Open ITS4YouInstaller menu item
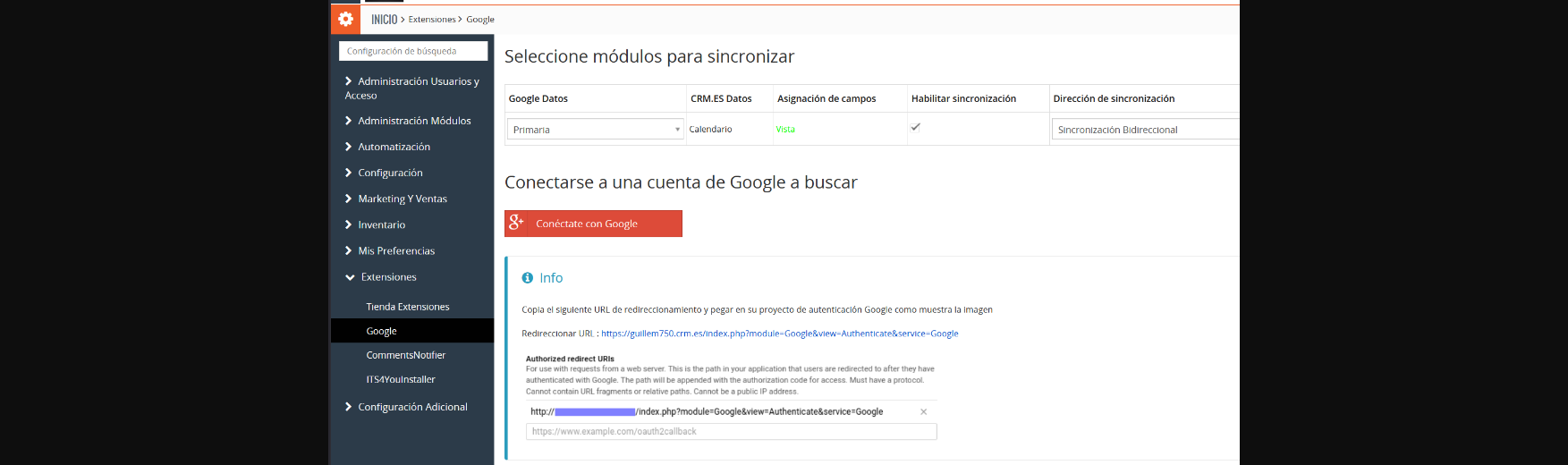1568x465 pixels. 401,379
